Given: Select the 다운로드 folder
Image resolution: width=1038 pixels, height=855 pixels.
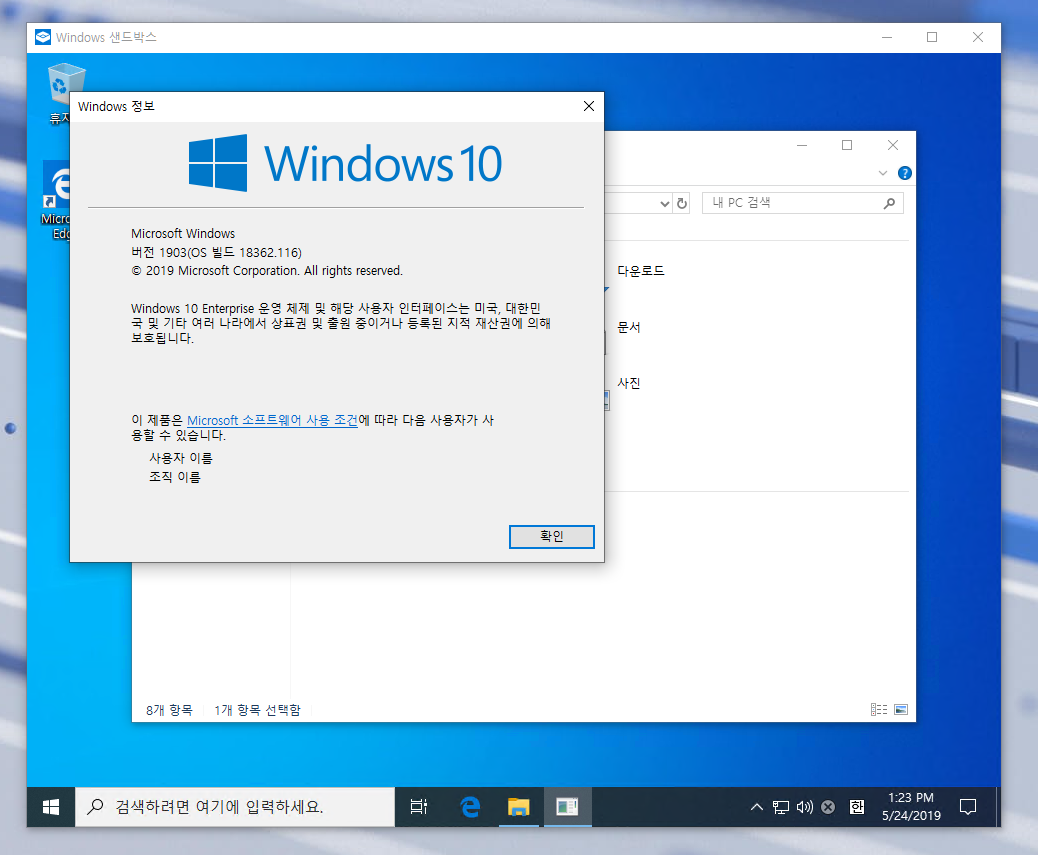Looking at the screenshot, I should click(x=641, y=271).
